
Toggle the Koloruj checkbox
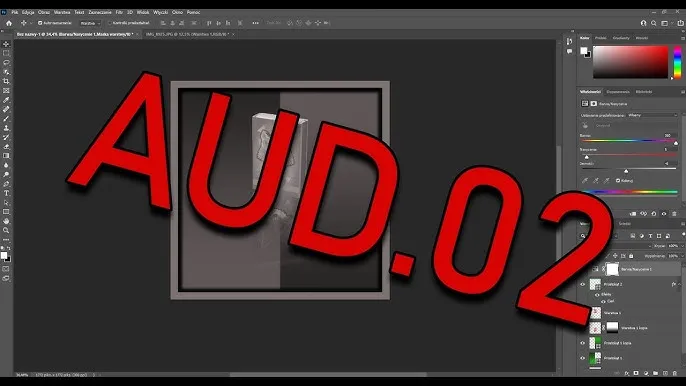[618, 180]
